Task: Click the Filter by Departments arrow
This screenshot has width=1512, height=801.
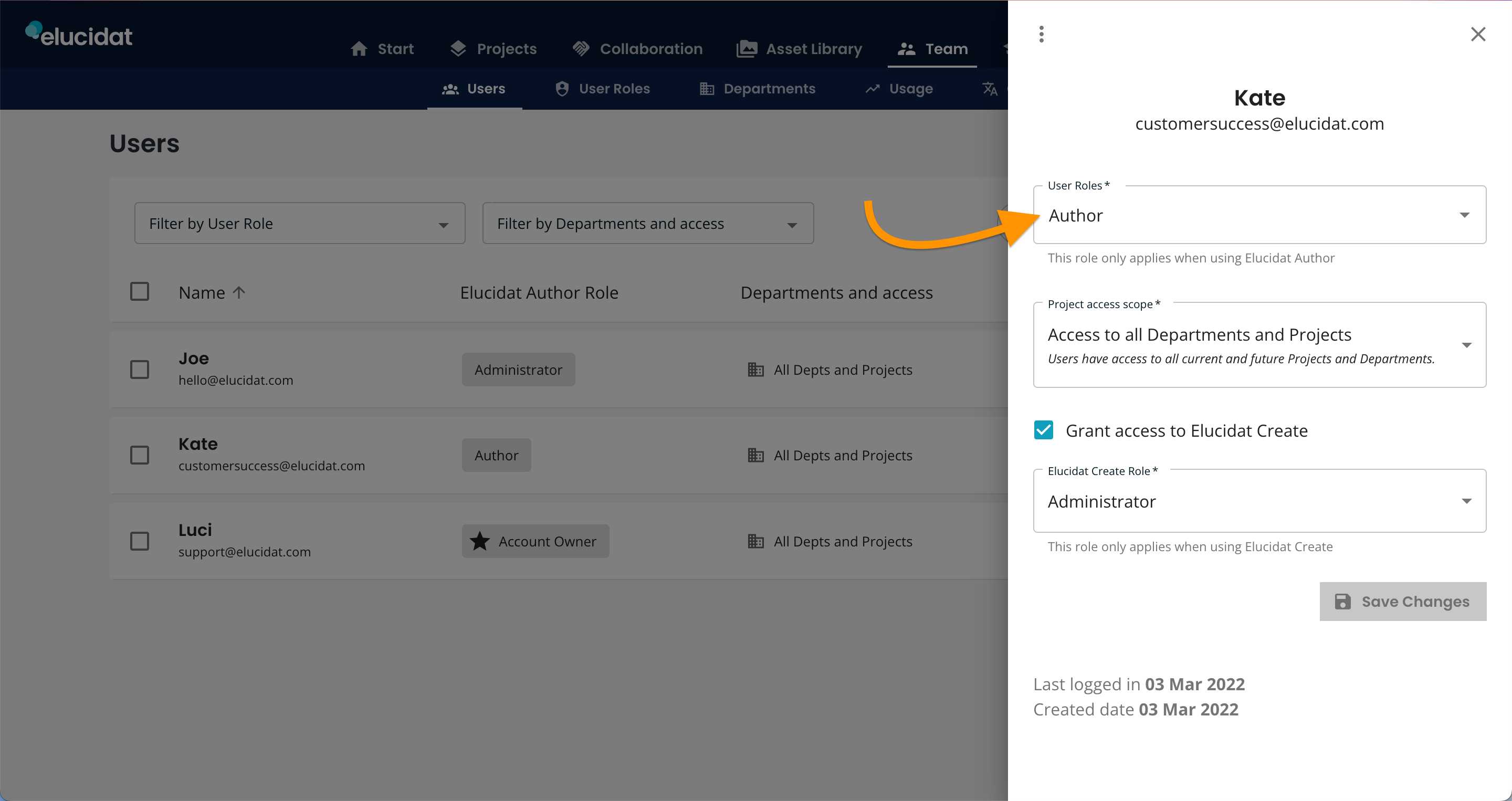Action: [x=792, y=225]
